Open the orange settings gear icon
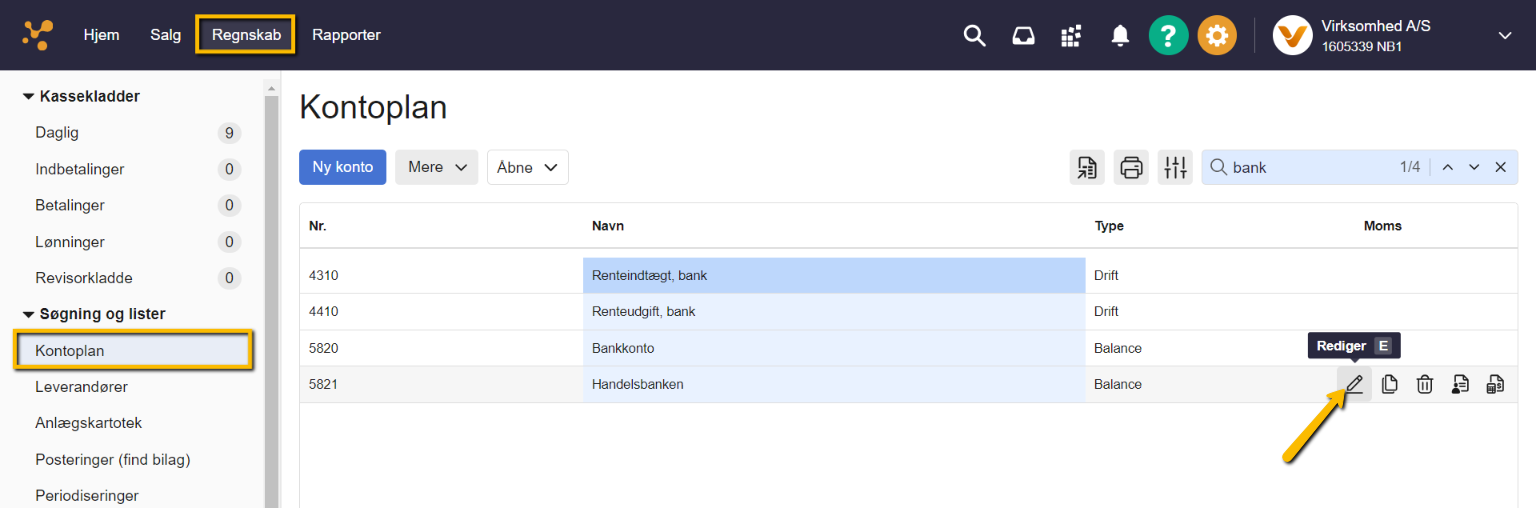This screenshot has height=508, width=1536. click(1216, 36)
